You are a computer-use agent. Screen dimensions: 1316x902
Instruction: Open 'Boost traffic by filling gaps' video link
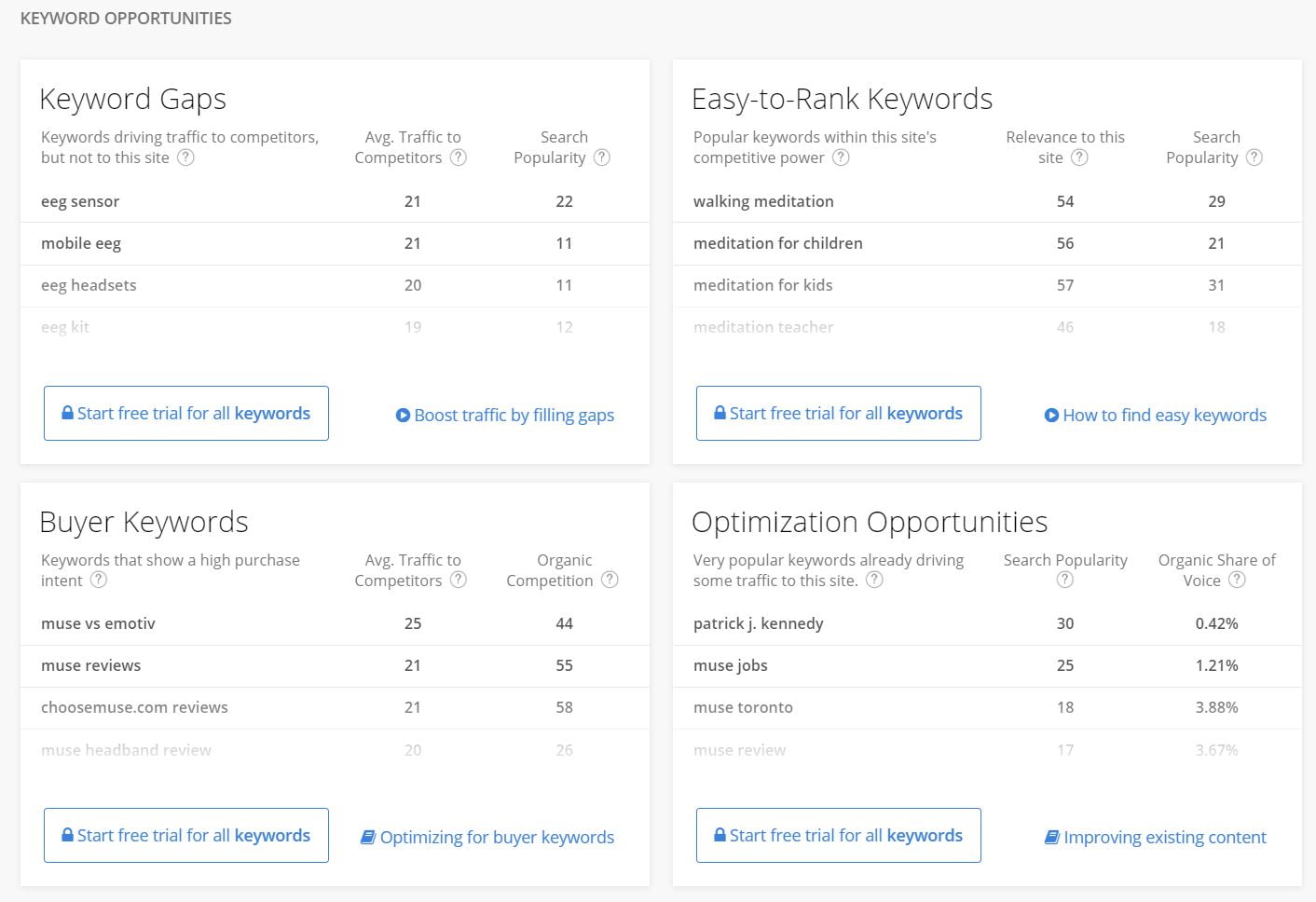coord(505,415)
